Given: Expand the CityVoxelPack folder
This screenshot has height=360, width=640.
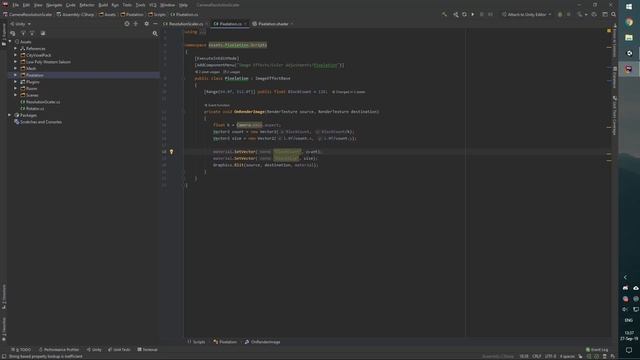Looking at the screenshot, I should 16,55.
